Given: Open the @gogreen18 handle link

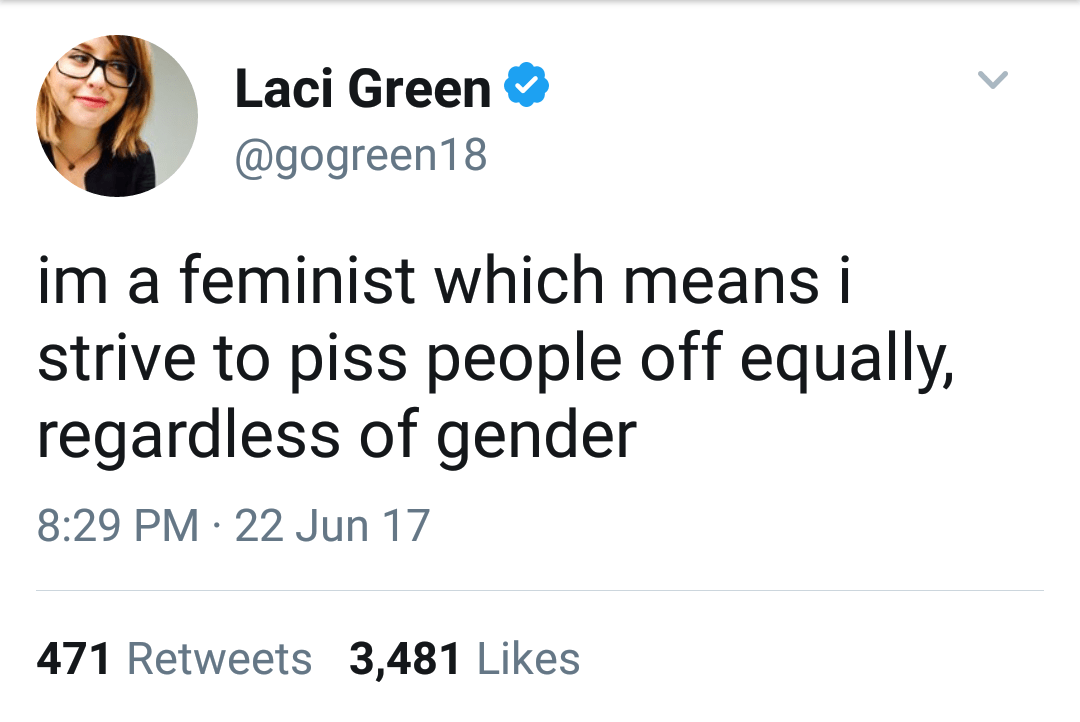Looking at the screenshot, I should 360,154.
